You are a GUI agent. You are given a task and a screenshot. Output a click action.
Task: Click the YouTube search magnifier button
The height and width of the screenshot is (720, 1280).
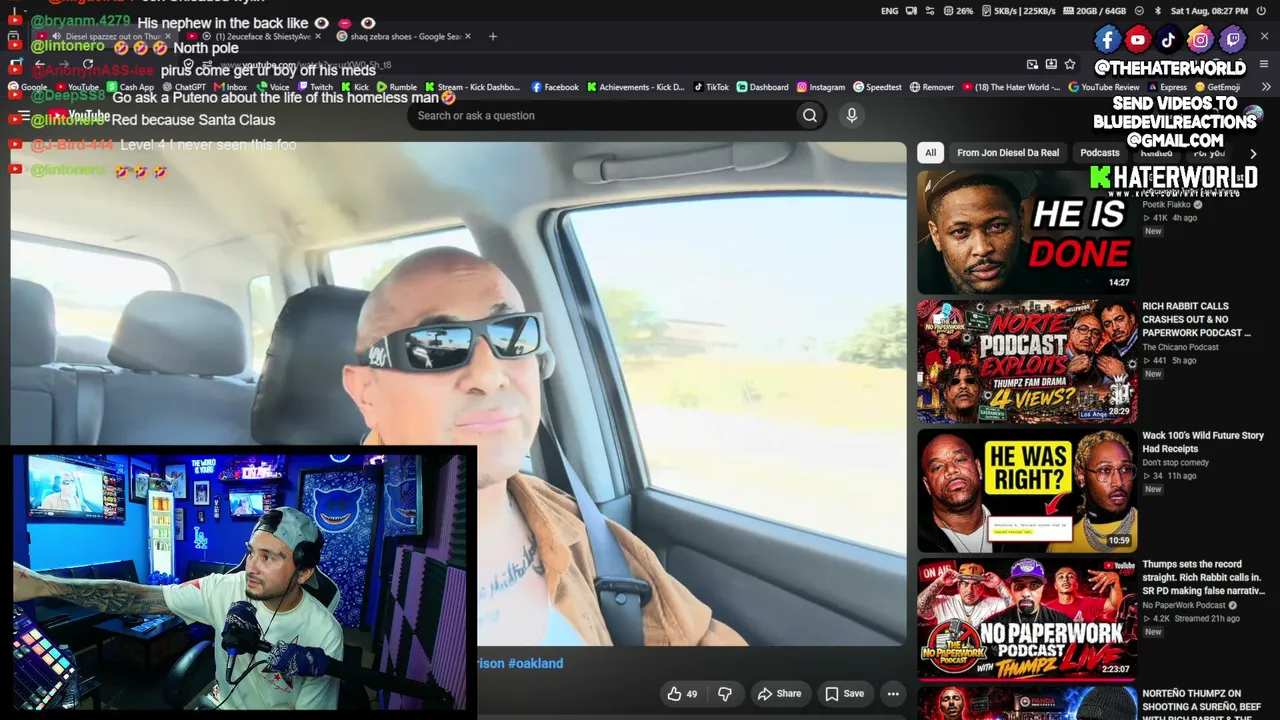point(809,115)
